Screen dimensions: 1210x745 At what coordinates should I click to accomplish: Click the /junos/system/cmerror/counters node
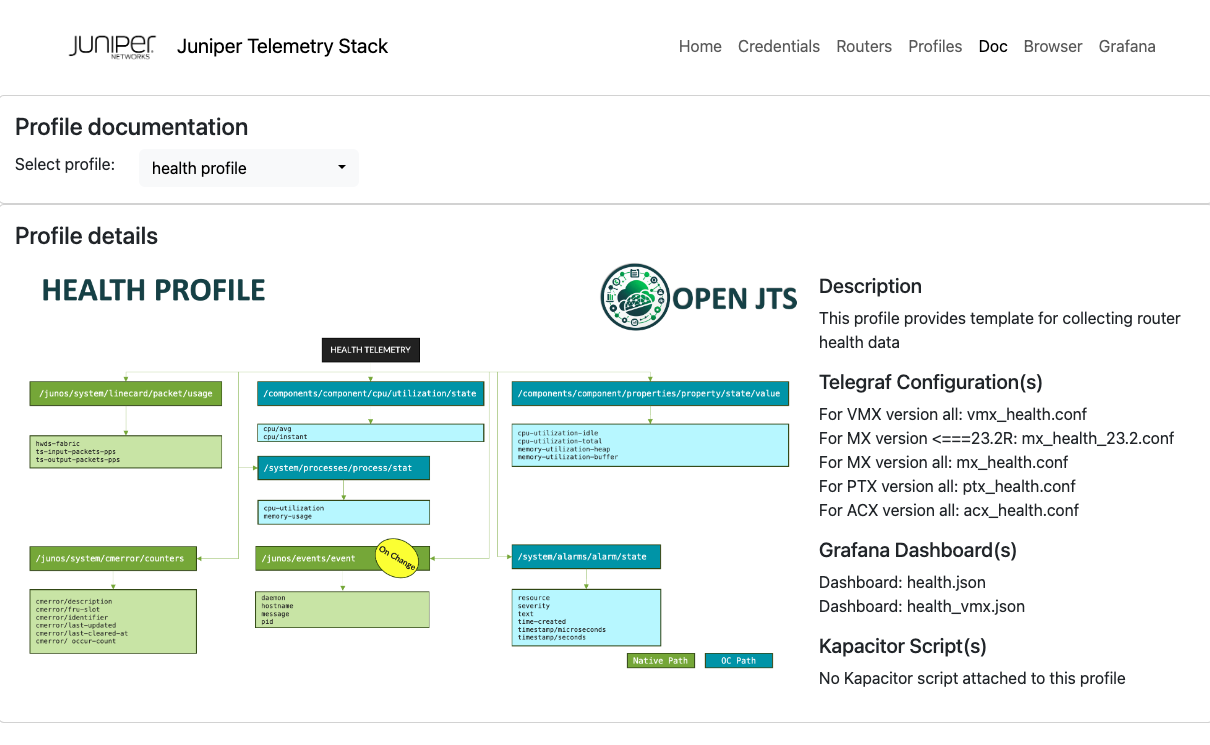tap(112, 558)
